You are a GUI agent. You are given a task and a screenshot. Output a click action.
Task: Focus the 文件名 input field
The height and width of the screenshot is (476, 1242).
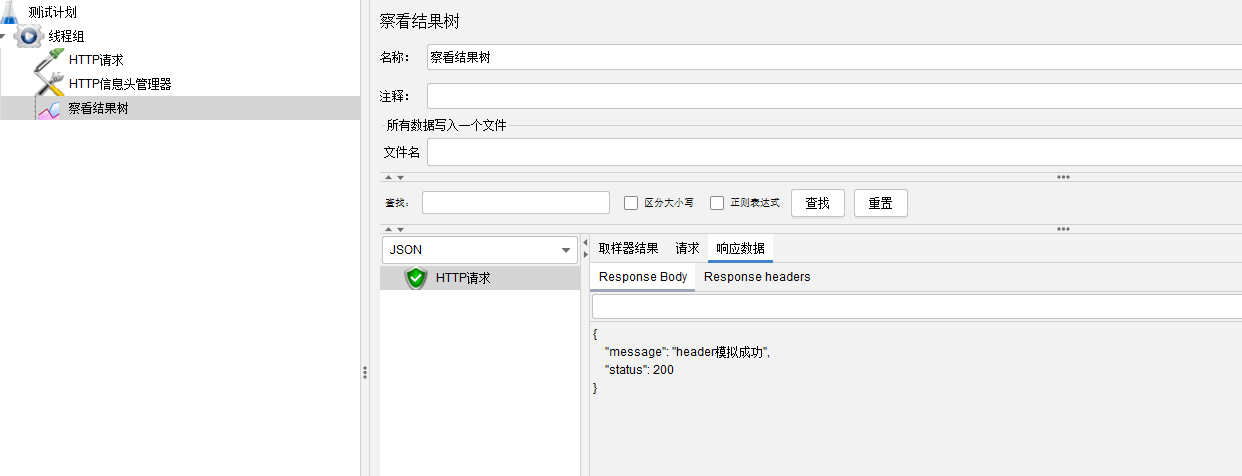click(834, 152)
